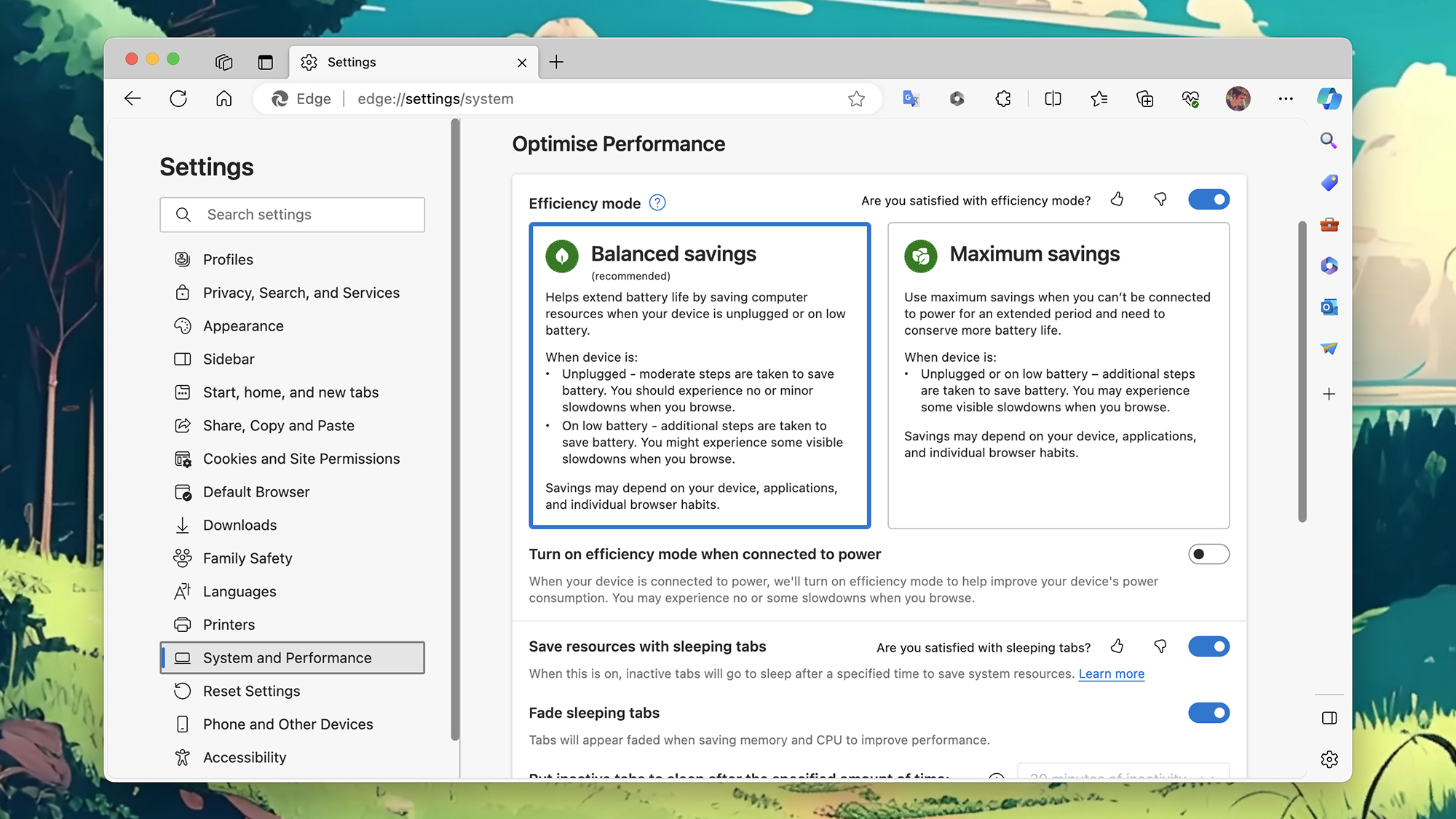Open the Settings and more ellipsis menu
This screenshot has height=819, width=1456.
click(x=1285, y=98)
